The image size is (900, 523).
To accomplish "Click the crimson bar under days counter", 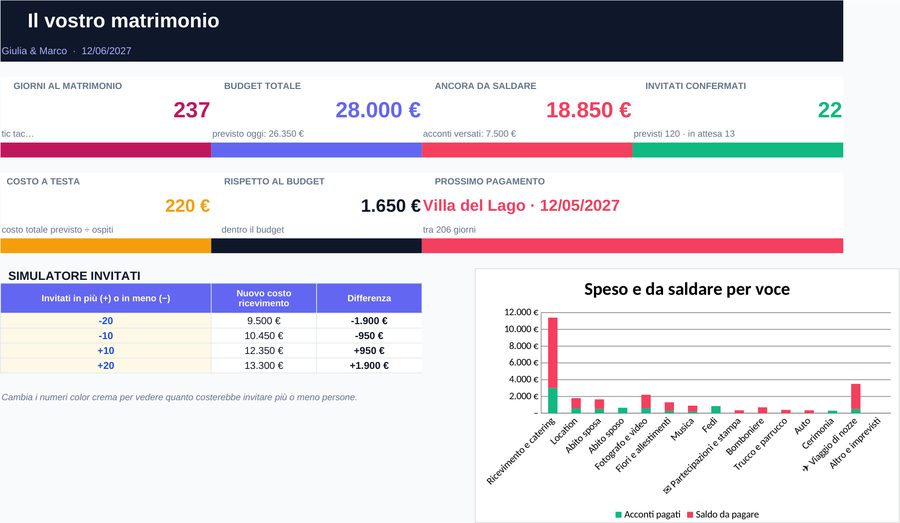I will tap(106, 150).
